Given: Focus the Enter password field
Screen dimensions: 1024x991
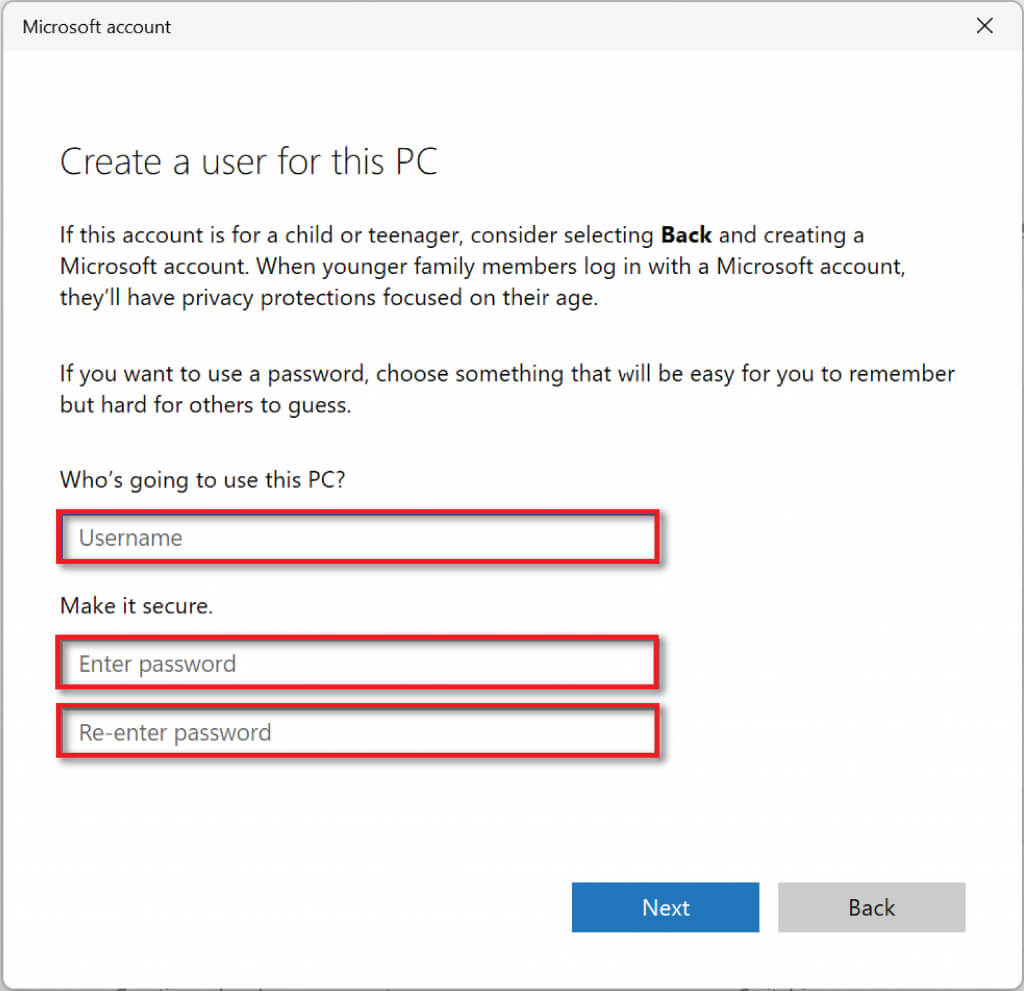Looking at the screenshot, I should pos(357,664).
